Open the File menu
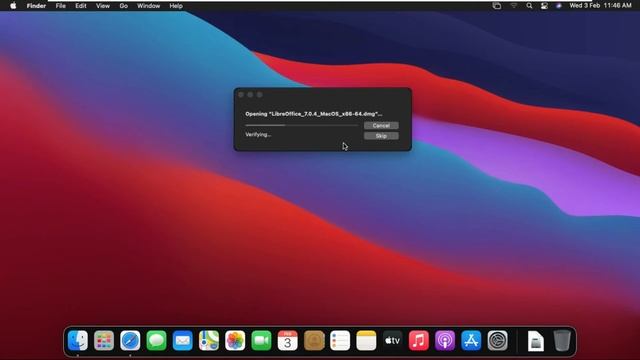Screen dimensions: 640x360 click(60, 6)
